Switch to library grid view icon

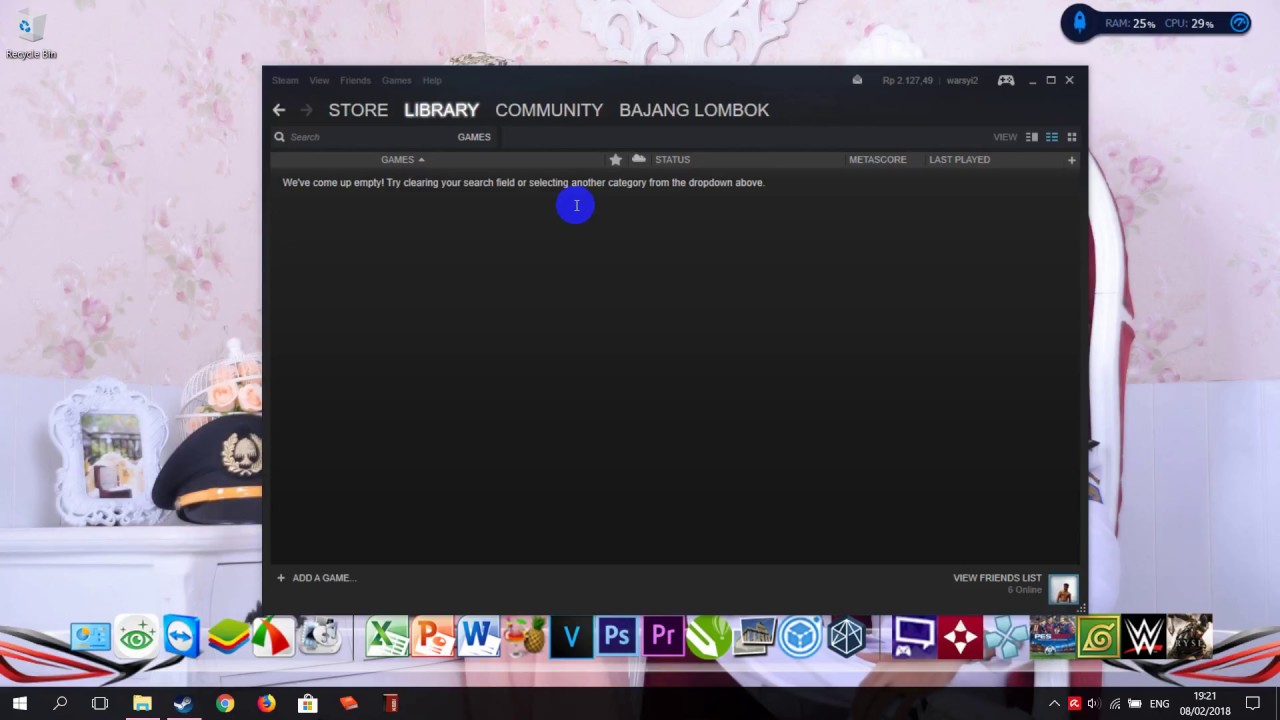(x=1071, y=137)
